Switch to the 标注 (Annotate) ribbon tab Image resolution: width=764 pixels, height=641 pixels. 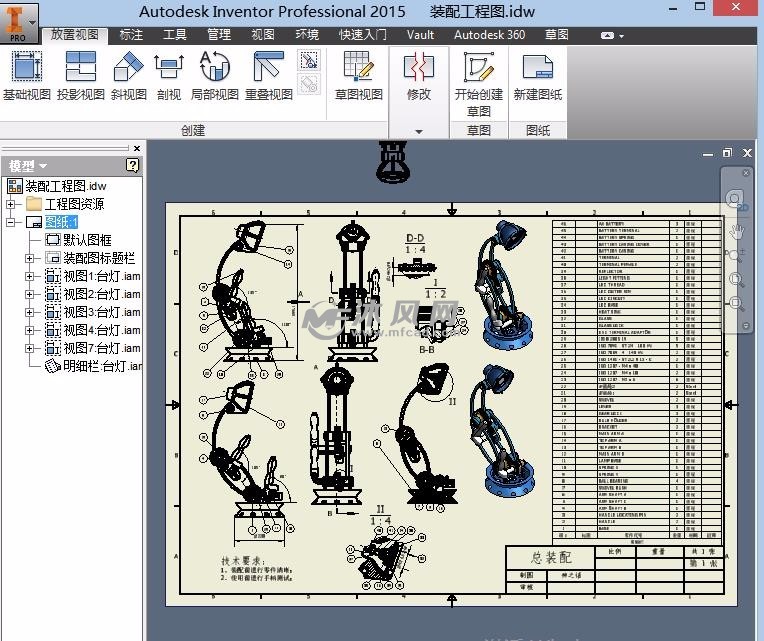131,34
